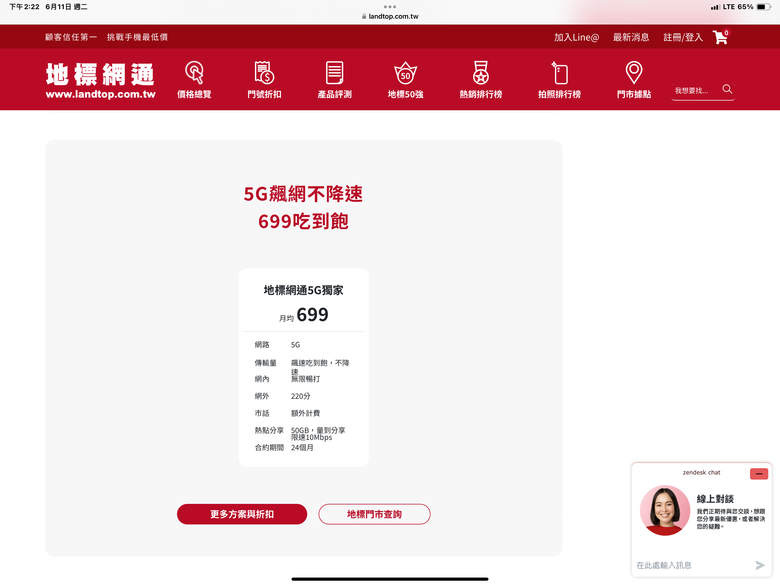Click the chat agent avatar photo

click(665, 510)
